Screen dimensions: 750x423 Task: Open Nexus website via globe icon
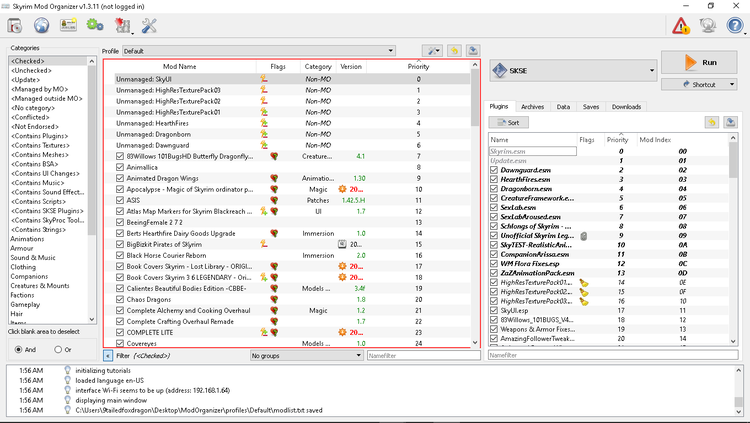tap(42, 25)
